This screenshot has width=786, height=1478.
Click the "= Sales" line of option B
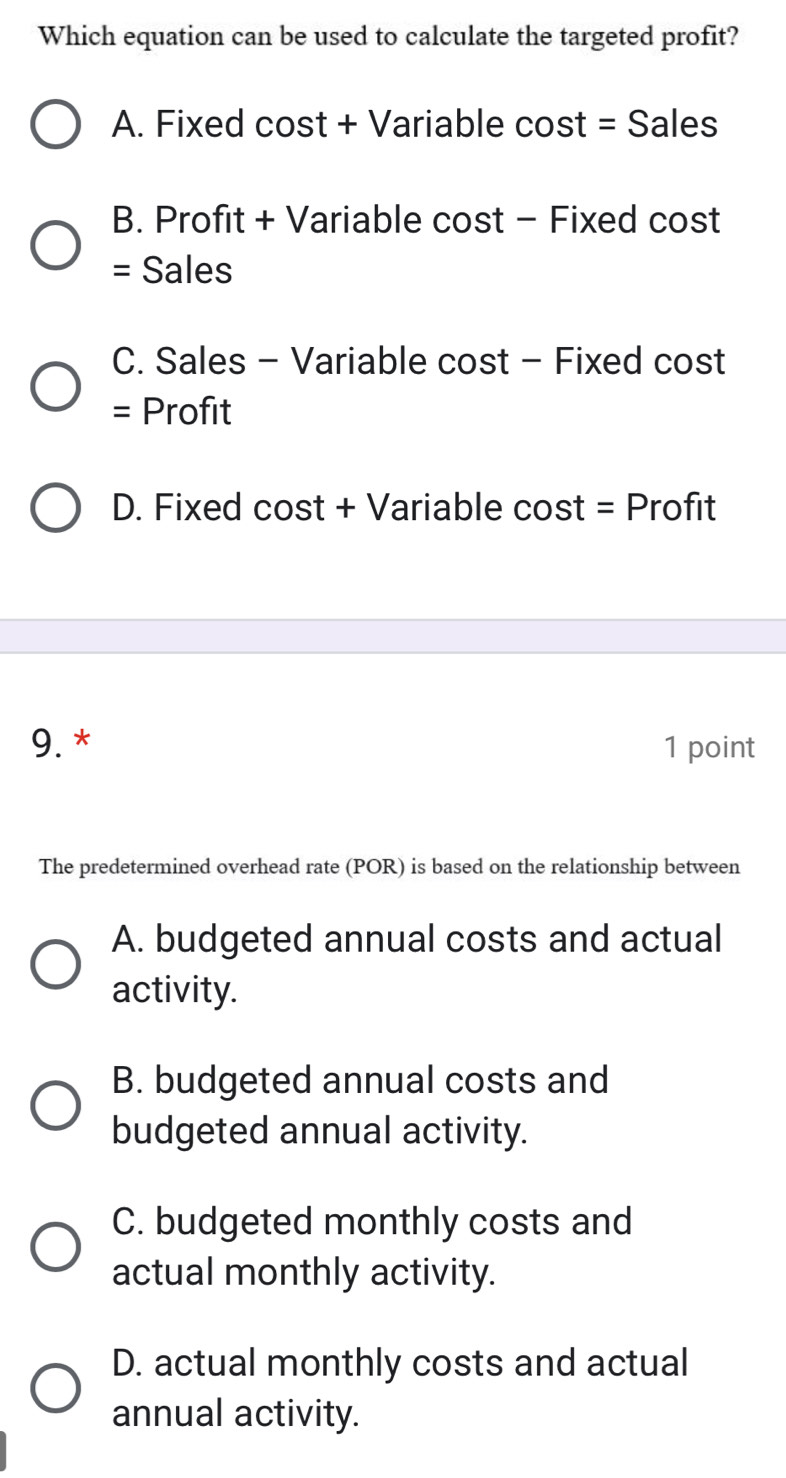173,271
